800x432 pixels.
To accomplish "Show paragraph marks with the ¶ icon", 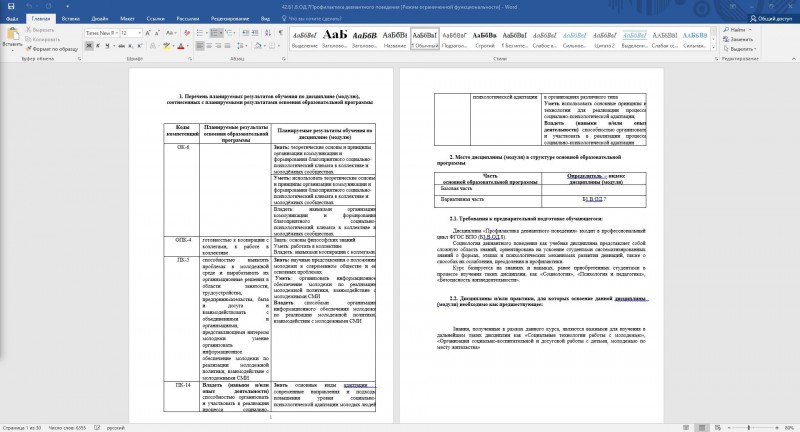I will (281, 33).
